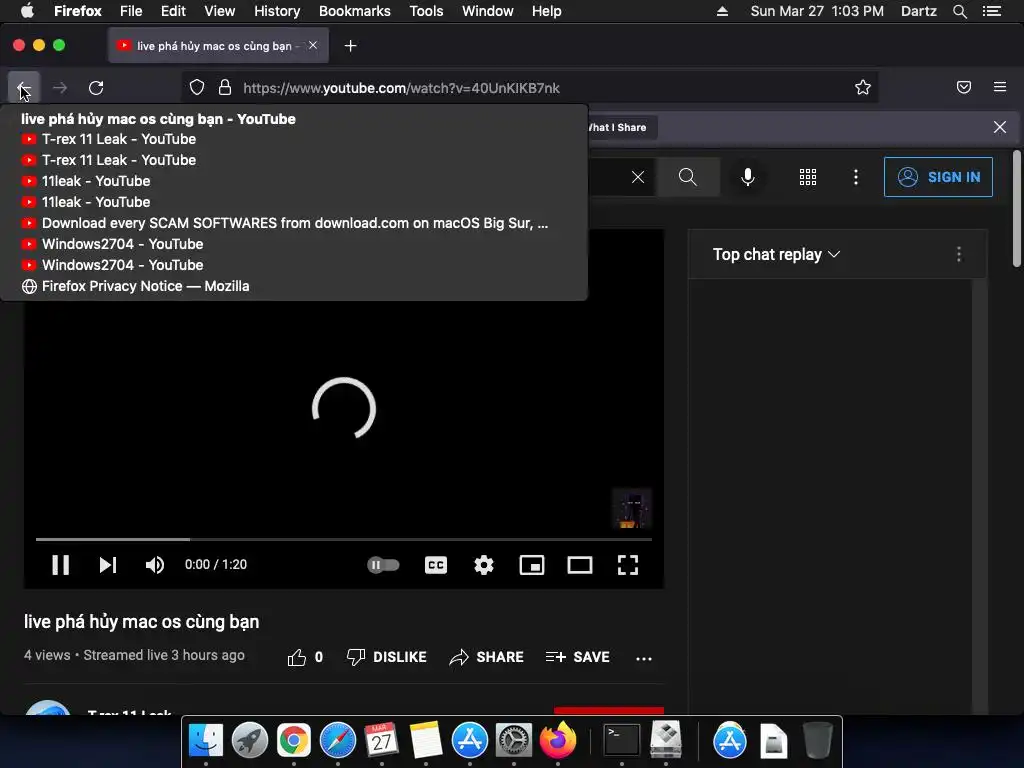Open Calendar from the dock
The image size is (1024, 768).
tap(381, 741)
